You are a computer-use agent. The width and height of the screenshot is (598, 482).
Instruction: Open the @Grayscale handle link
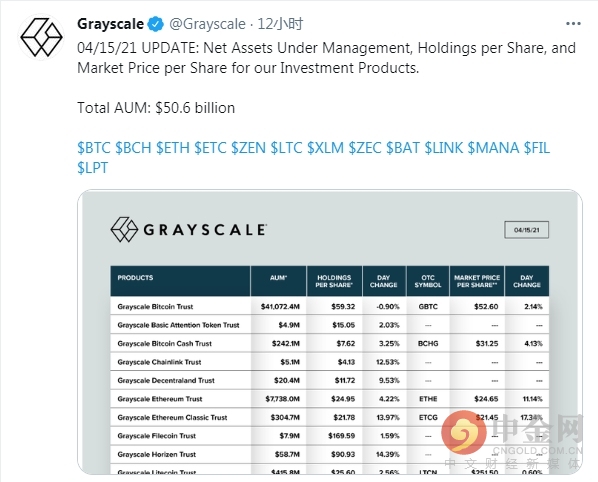tap(207, 24)
